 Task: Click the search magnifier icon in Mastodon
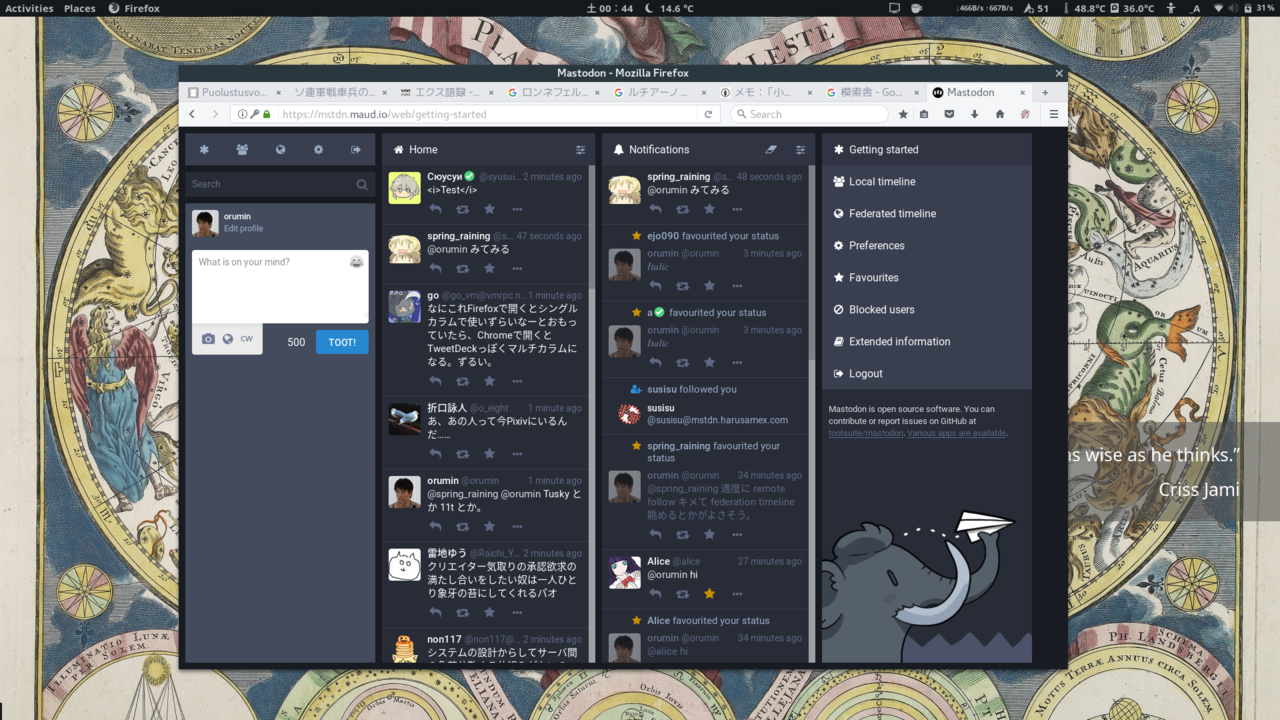pyautogui.click(x=362, y=184)
